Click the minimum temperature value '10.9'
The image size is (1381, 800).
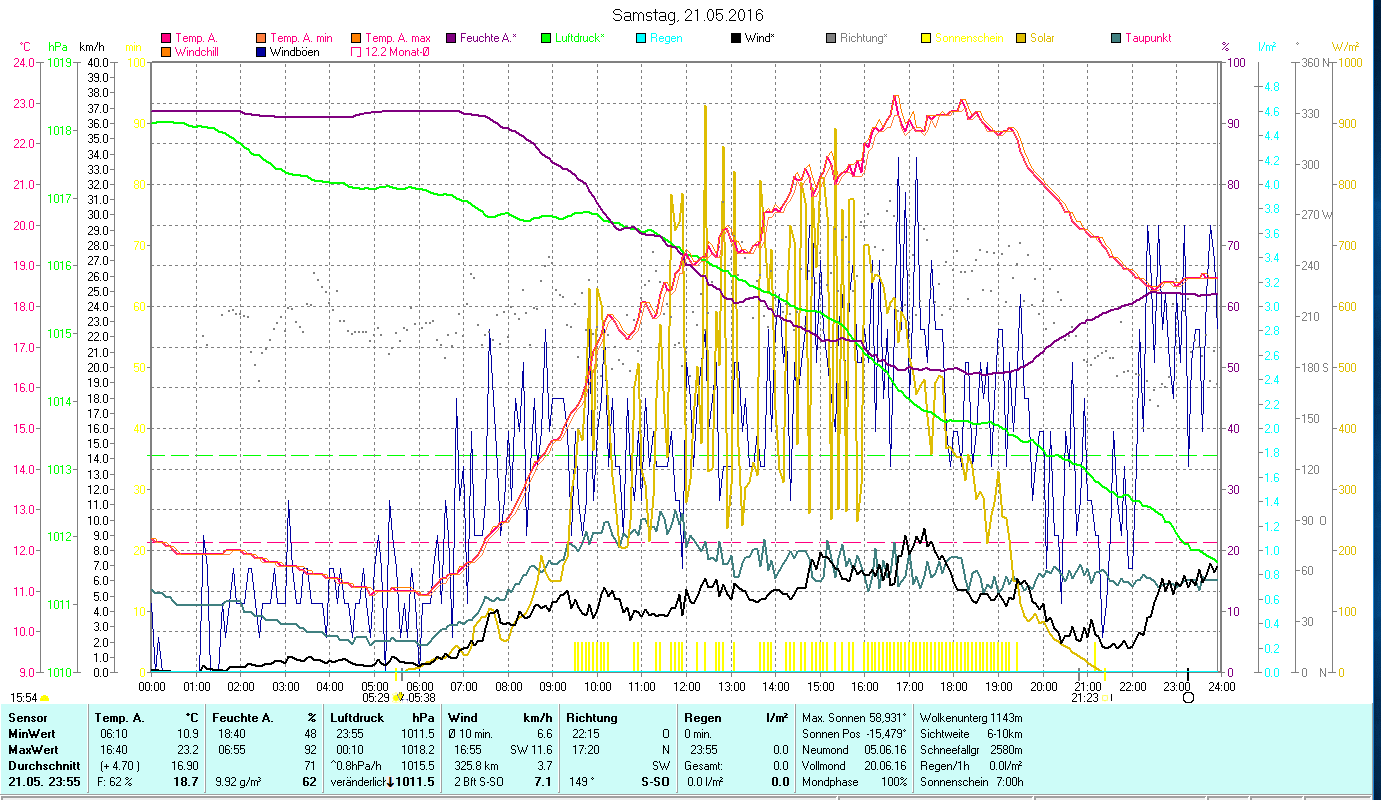click(187, 733)
